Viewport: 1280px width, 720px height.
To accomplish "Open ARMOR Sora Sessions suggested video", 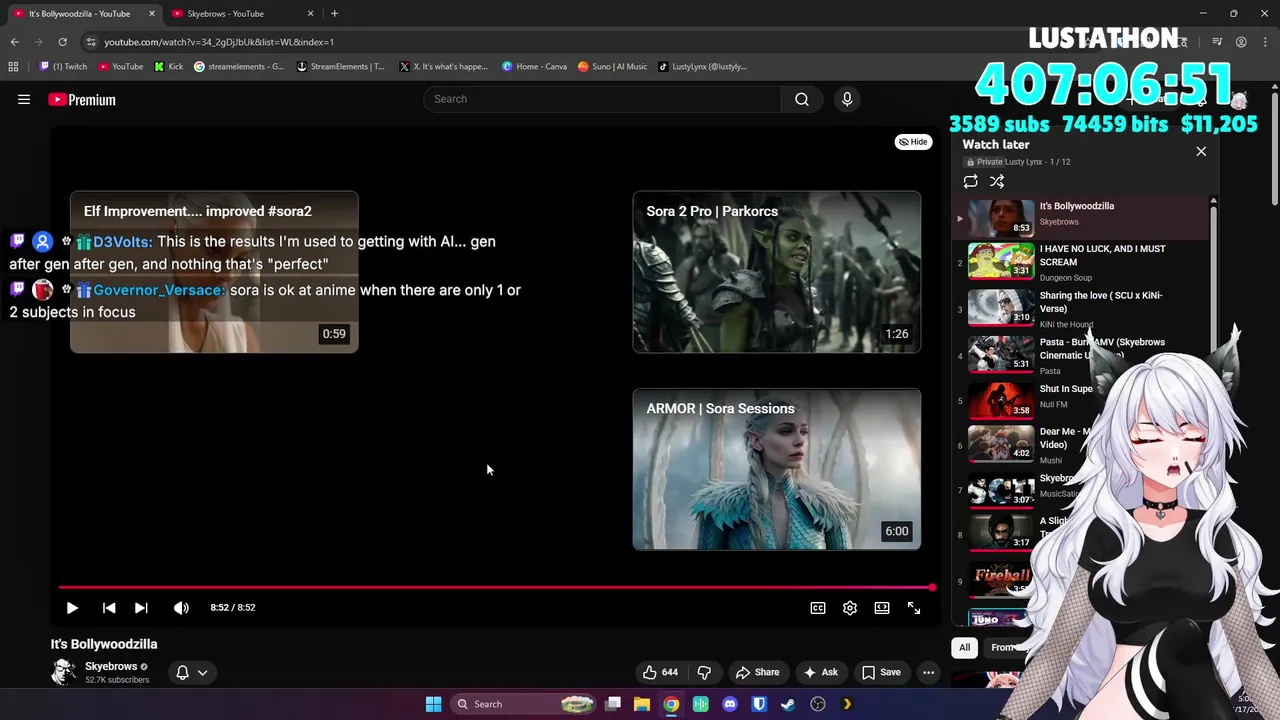I will pos(777,469).
